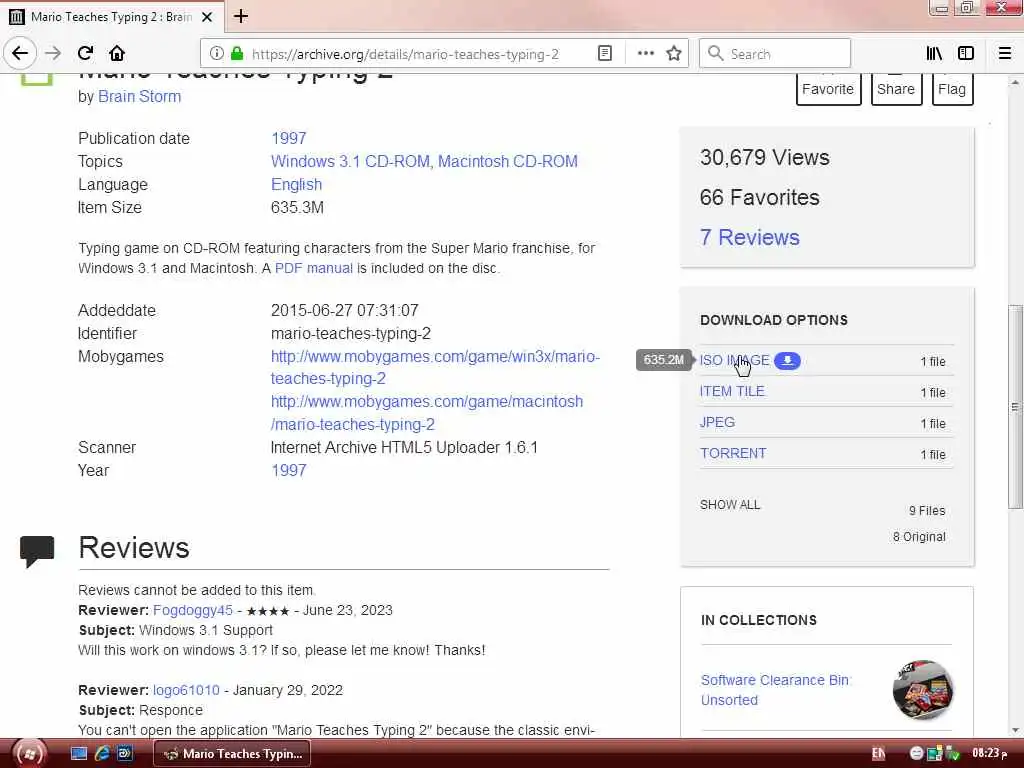Select the ITEM TILE download option
Viewport: 1024px width, 768px height.
732,392
